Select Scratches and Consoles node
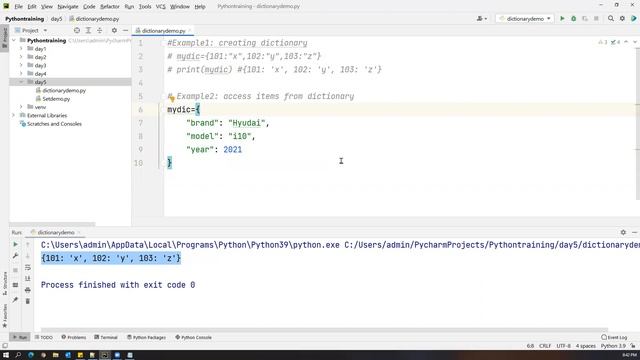 (54, 124)
